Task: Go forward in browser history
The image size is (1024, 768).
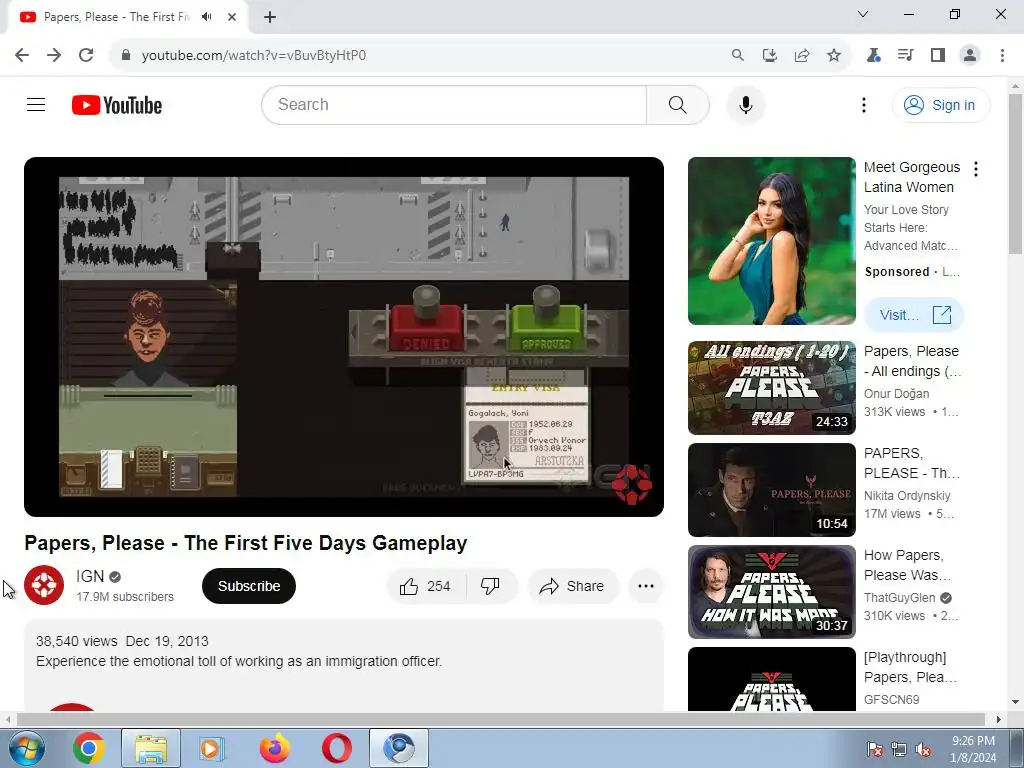Action: pos(54,55)
